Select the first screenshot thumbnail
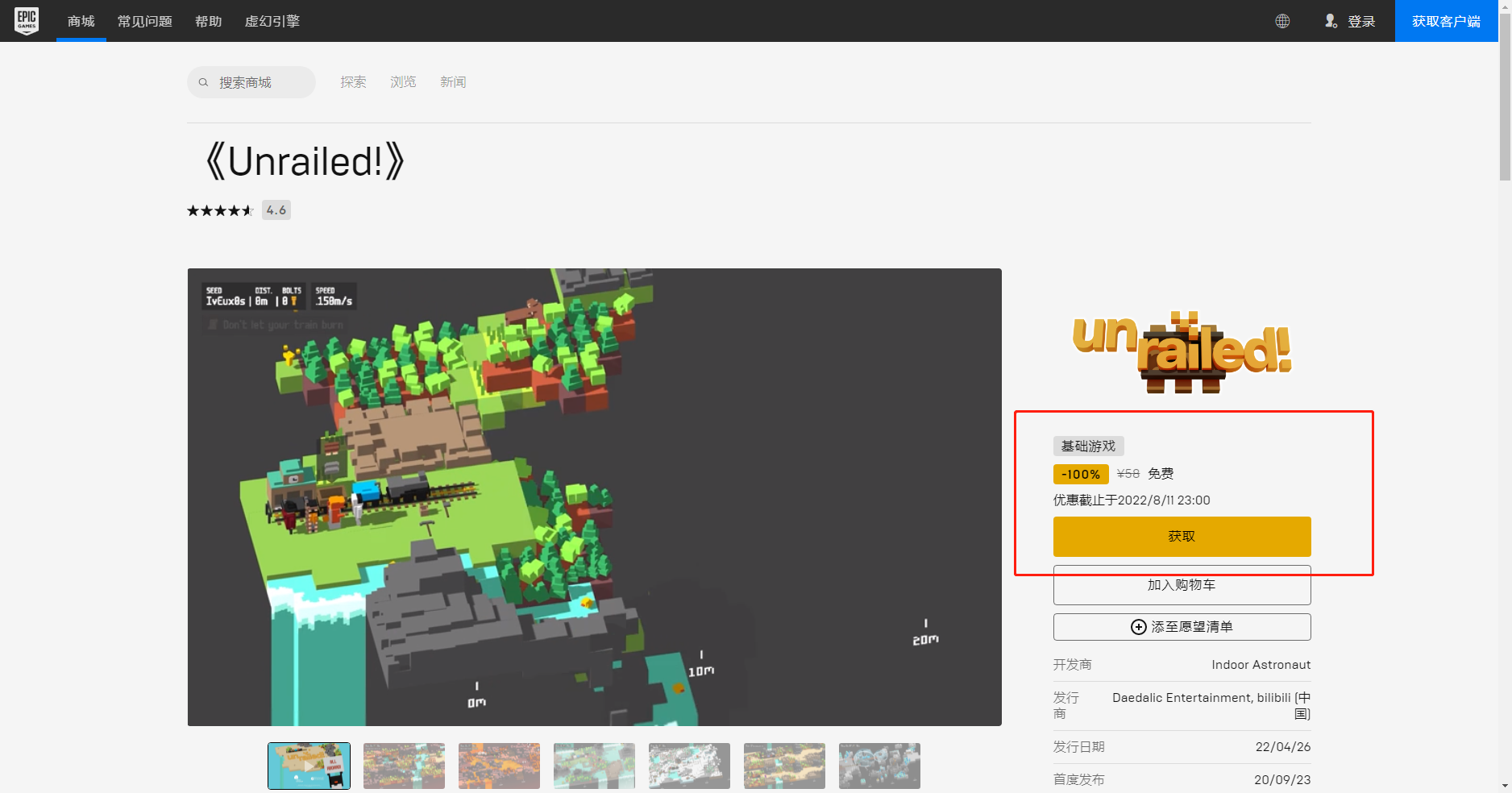The height and width of the screenshot is (793, 1512). (309, 766)
